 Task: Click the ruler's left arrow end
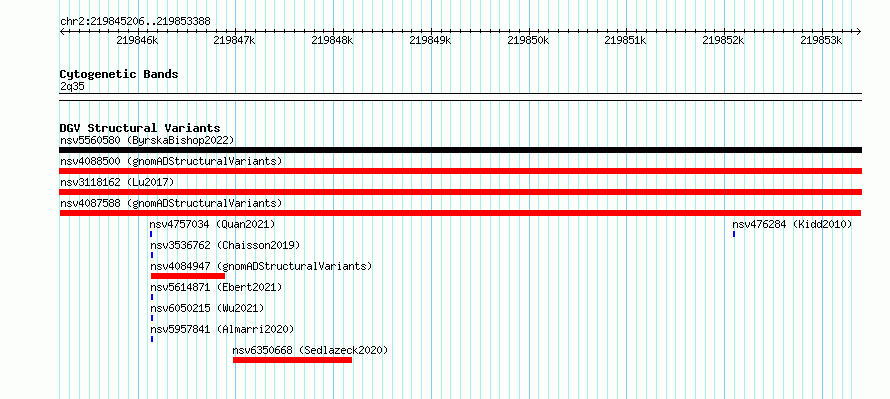pos(62,31)
